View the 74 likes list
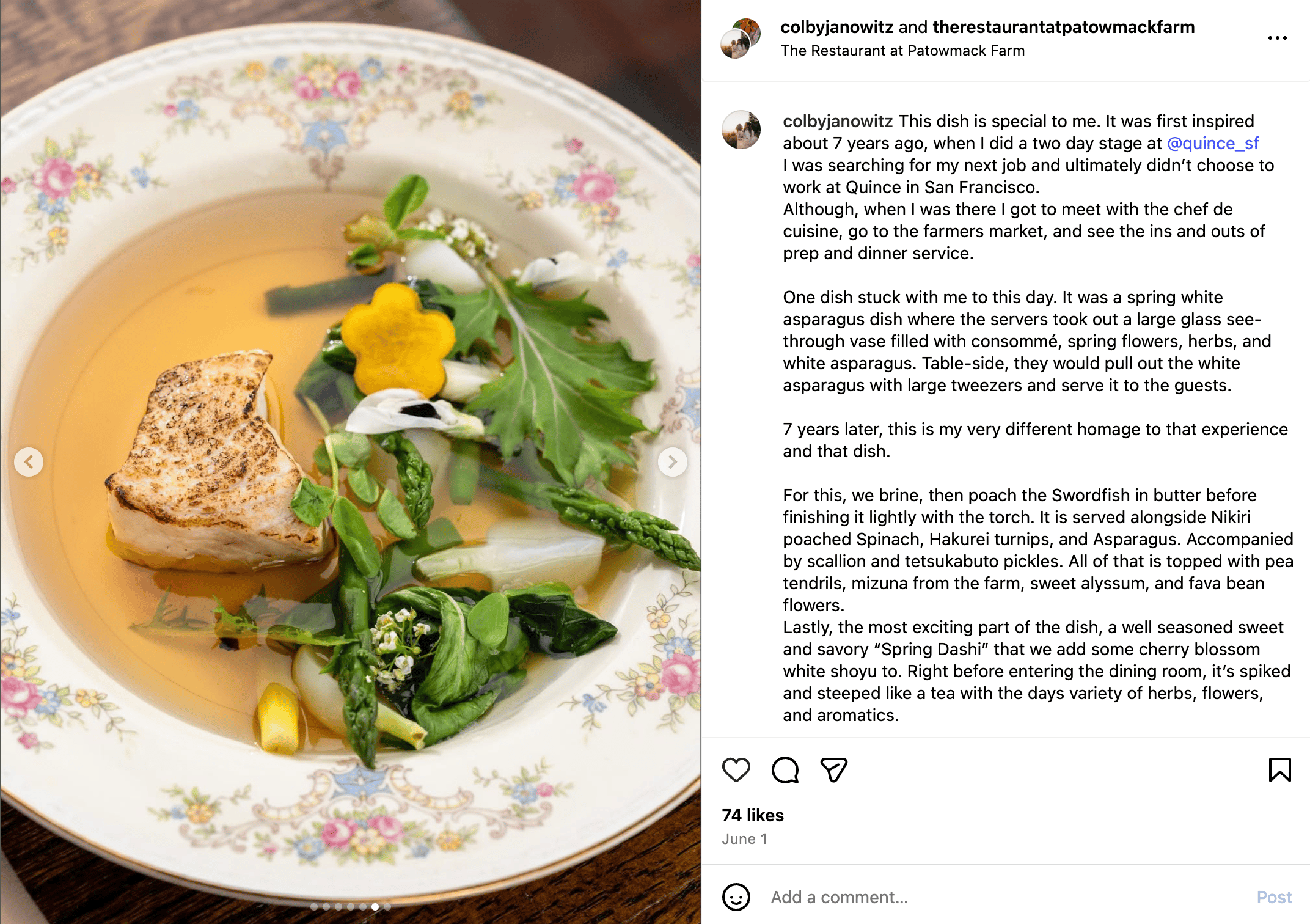This screenshot has width=1310, height=924. pos(753,815)
